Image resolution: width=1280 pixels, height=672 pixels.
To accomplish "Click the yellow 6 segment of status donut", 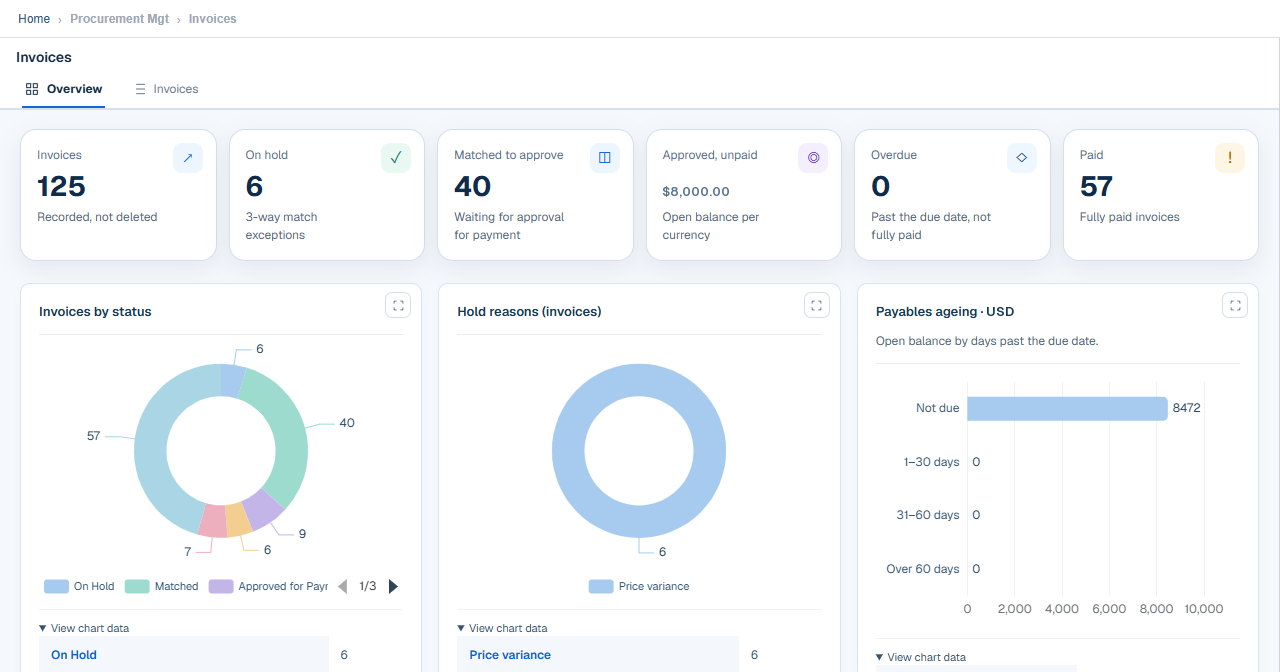I will 238,519.
